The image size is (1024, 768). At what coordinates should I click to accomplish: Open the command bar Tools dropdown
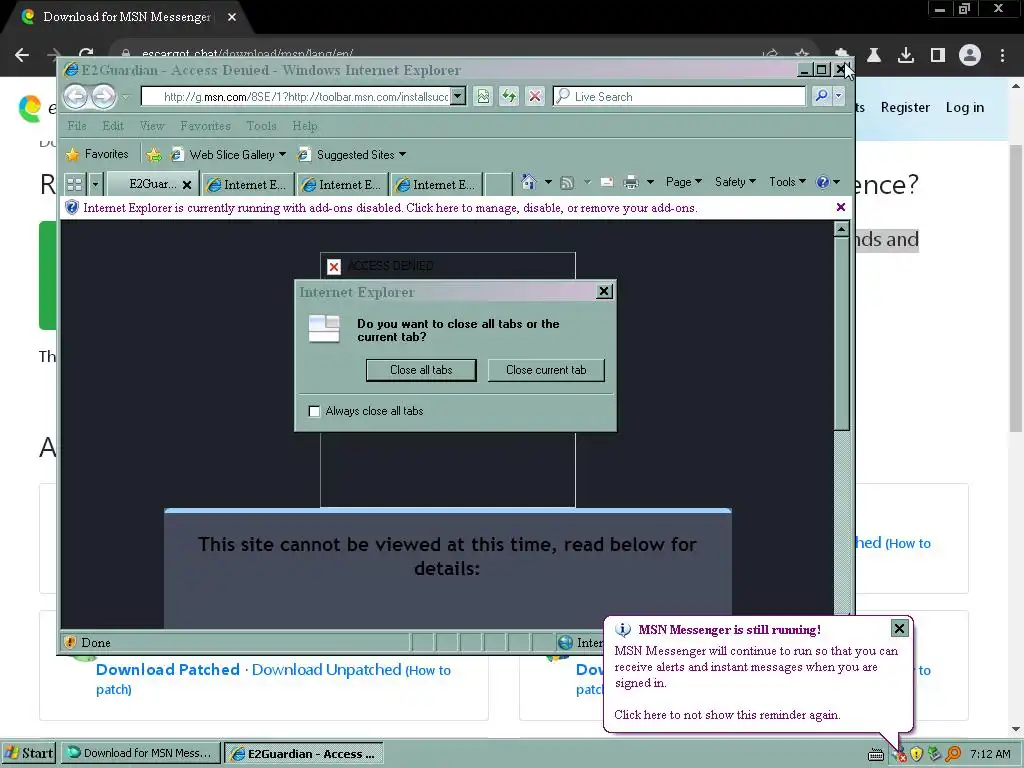click(787, 182)
